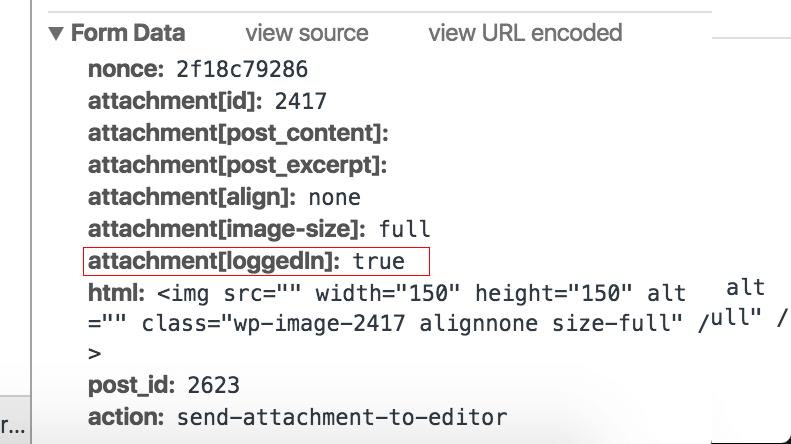
Task: Select the action value send-attachment-to-editor
Action: [x=342, y=417]
